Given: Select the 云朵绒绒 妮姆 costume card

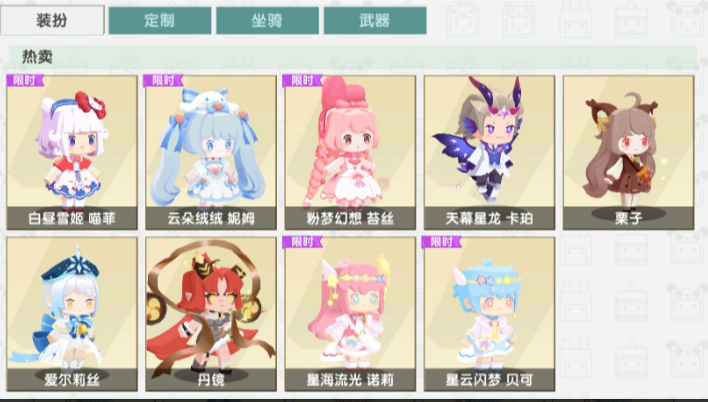Looking at the screenshot, I should click(x=211, y=153).
